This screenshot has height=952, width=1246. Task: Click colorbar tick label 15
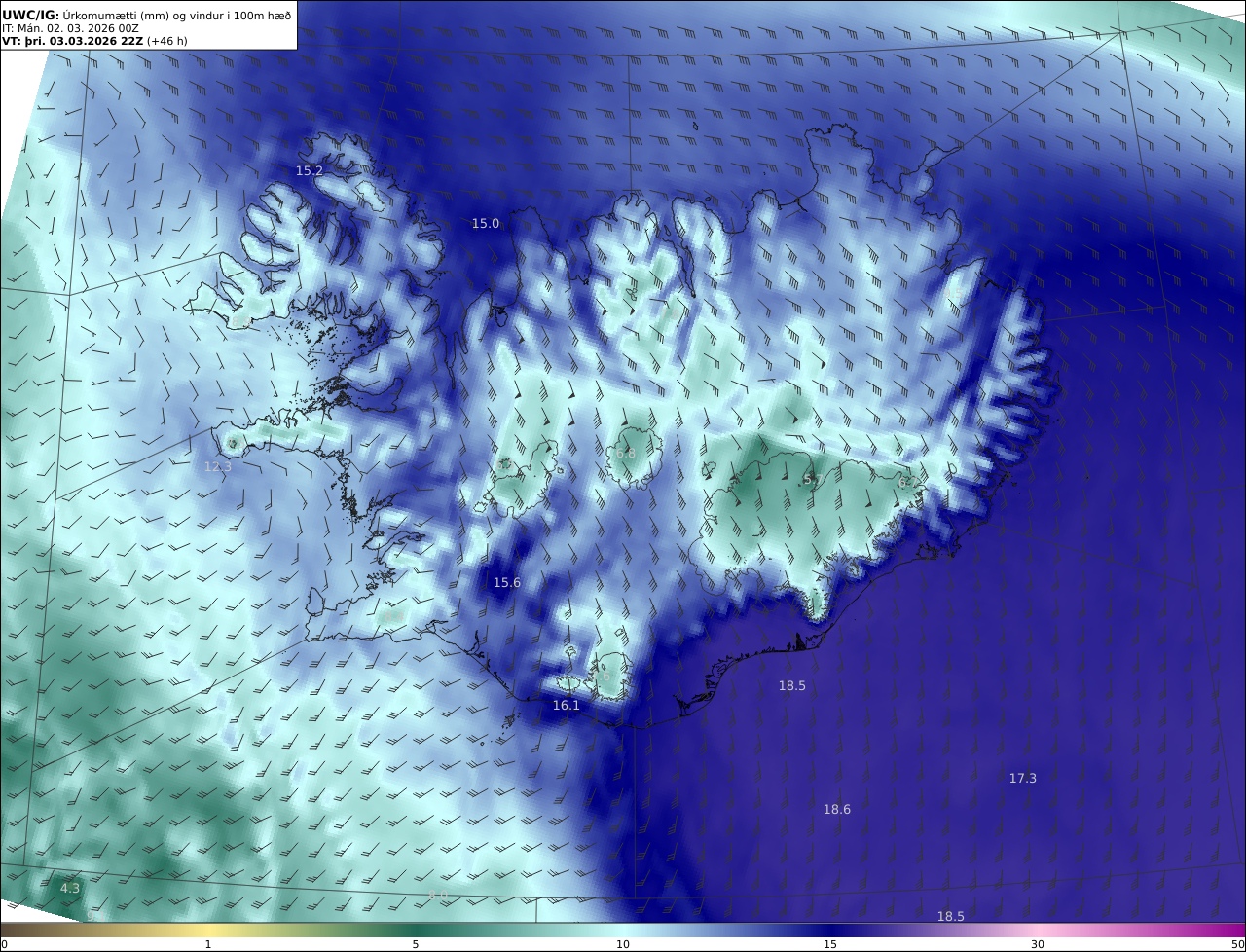[x=830, y=944]
